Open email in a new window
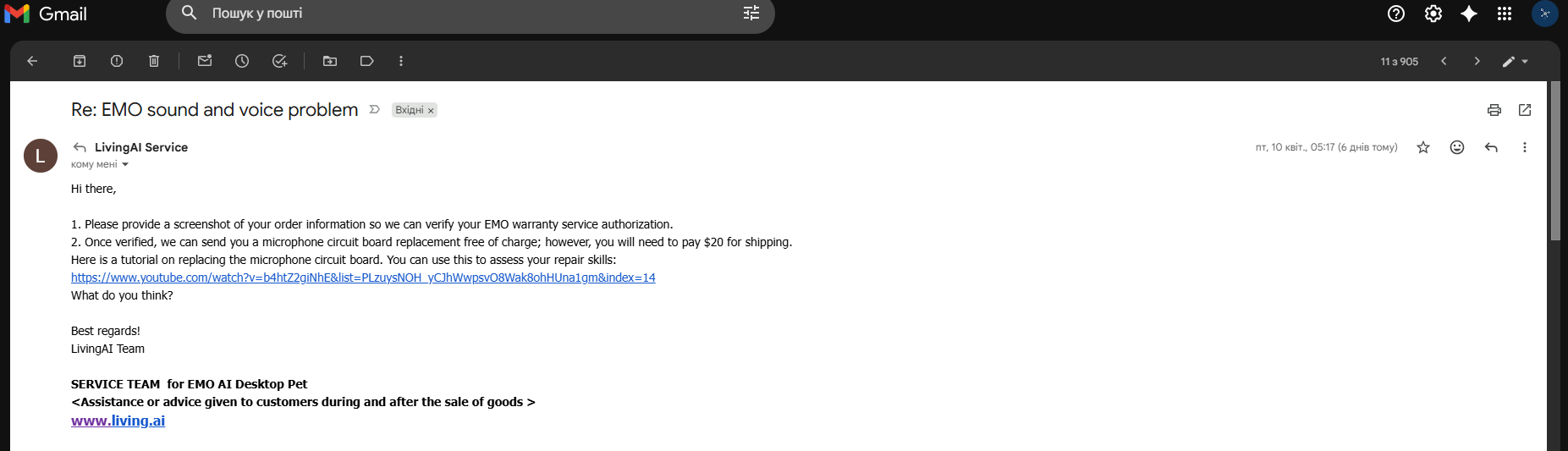Viewport: 1568px width, 451px height. [x=1525, y=110]
